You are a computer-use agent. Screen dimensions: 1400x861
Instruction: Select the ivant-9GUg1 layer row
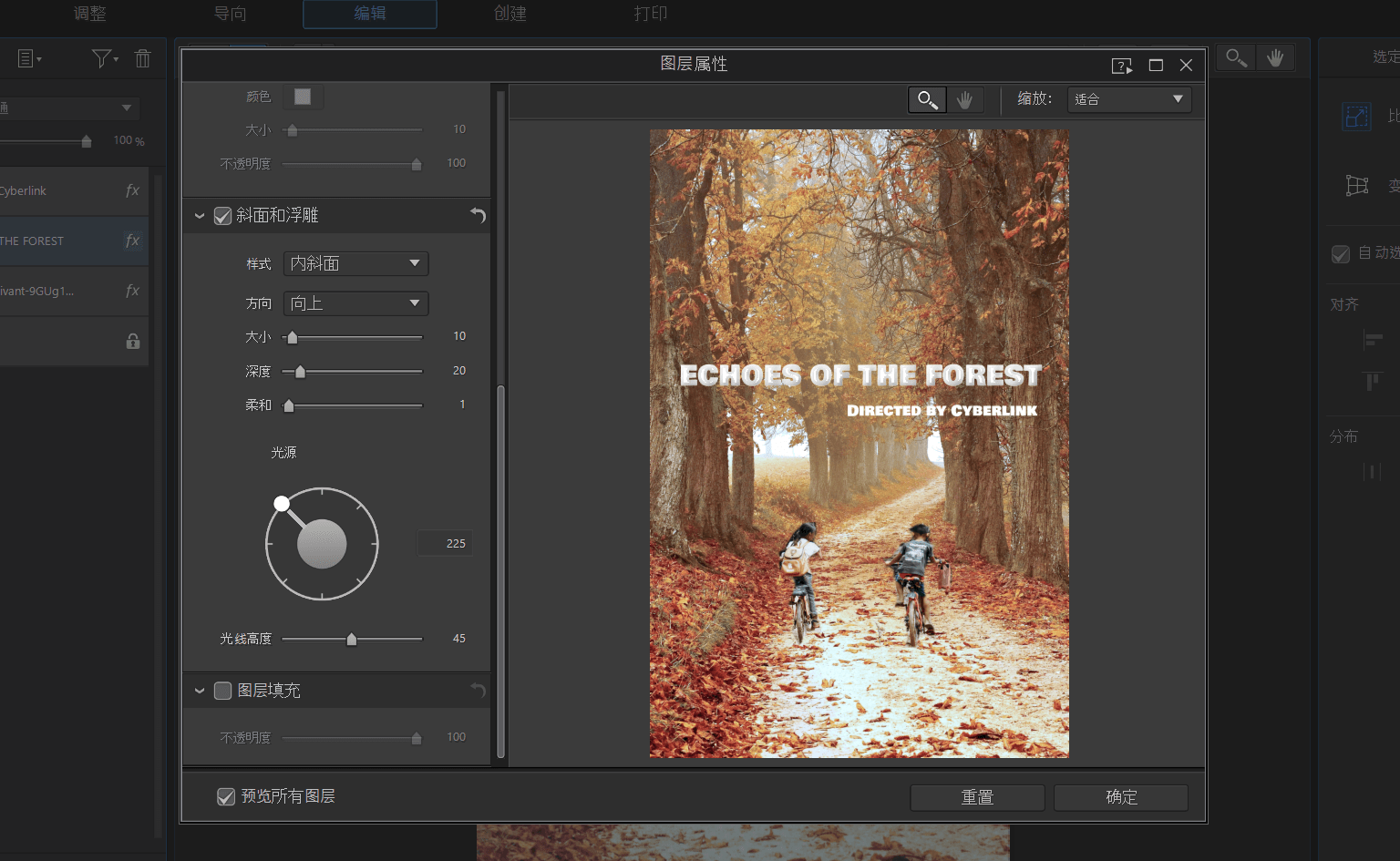74,291
